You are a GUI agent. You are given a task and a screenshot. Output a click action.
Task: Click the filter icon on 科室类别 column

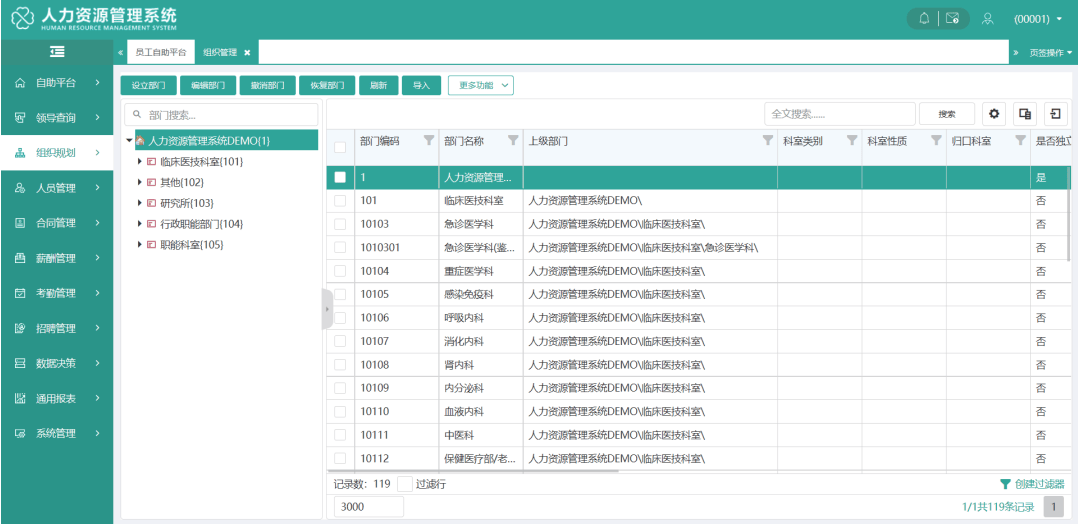click(852, 141)
